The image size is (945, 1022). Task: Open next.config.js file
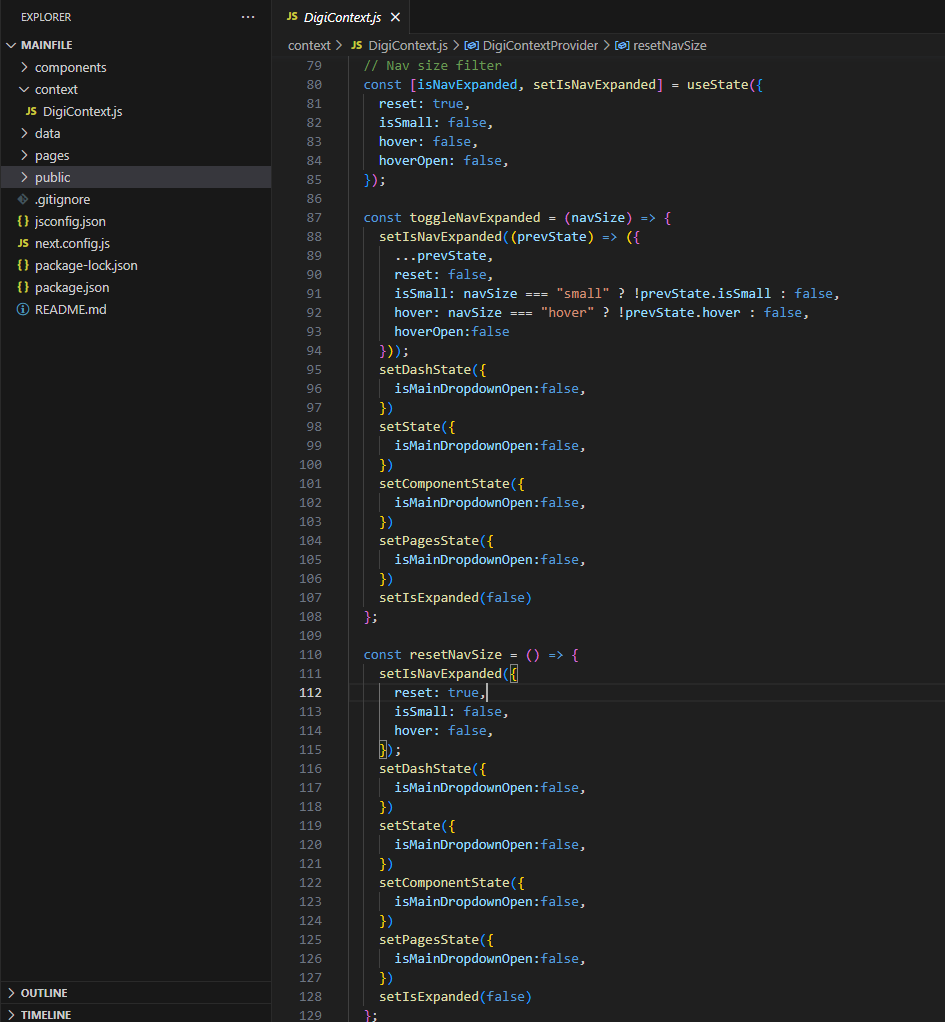(72, 244)
